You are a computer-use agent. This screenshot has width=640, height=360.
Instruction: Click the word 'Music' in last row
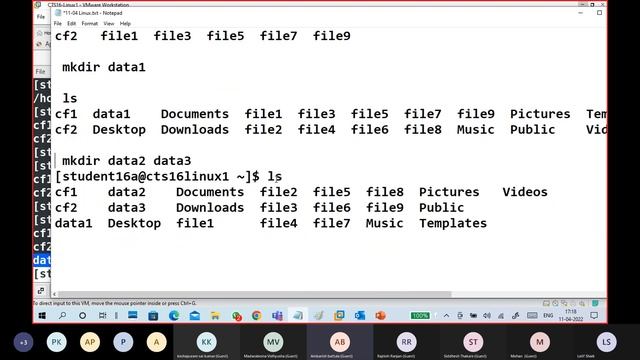(x=384, y=223)
